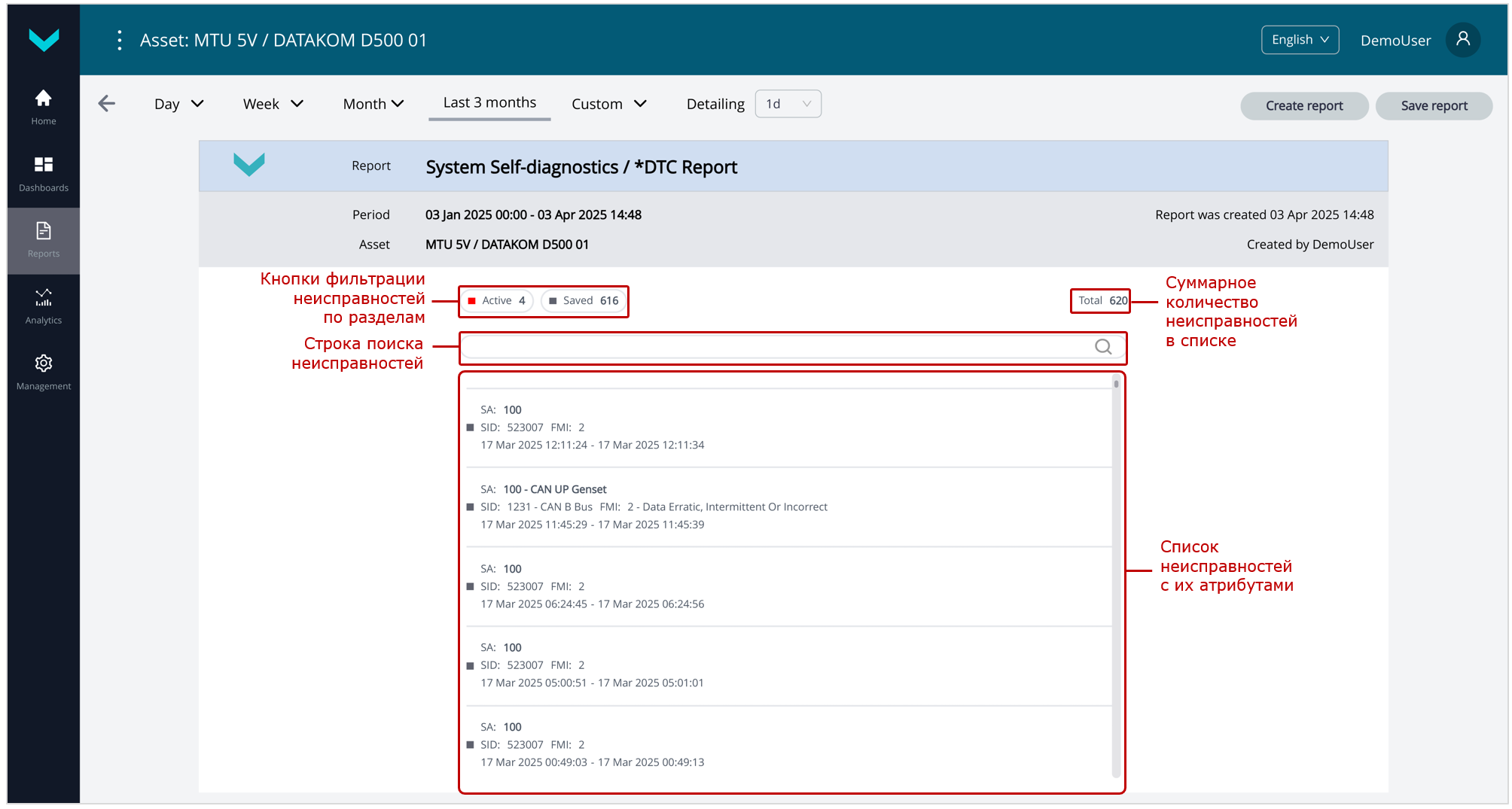Screen dimensions: 1512x809
Task: Open the Home page from sidebar
Action: click(44, 107)
